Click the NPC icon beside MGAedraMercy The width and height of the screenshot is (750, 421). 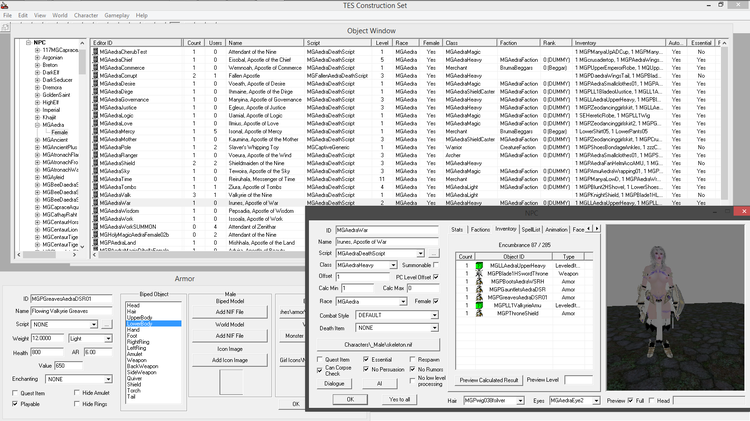[x=95, y=131]
